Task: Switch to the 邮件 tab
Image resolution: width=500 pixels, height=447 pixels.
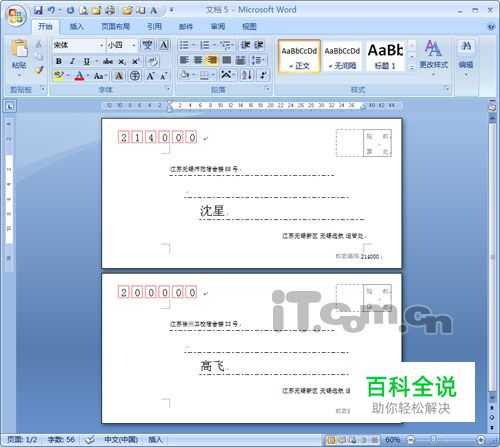Action: coord(186,27)
